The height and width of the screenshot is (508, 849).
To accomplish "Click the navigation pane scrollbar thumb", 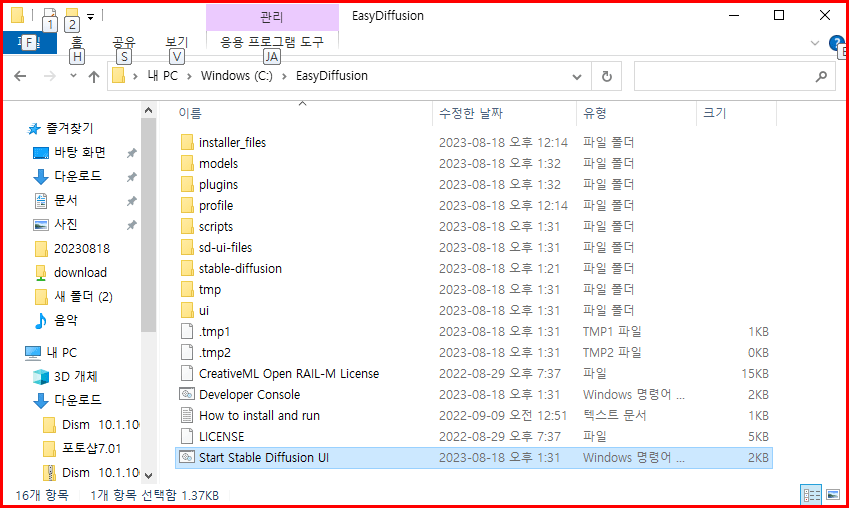I will click(148, 225).
